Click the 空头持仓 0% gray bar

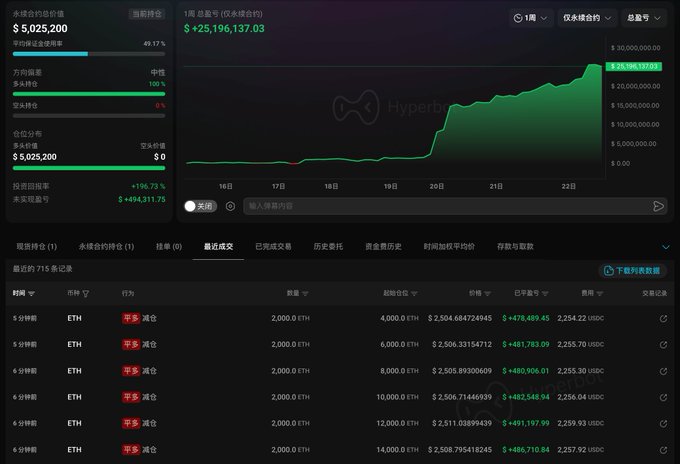coord(89,116)
